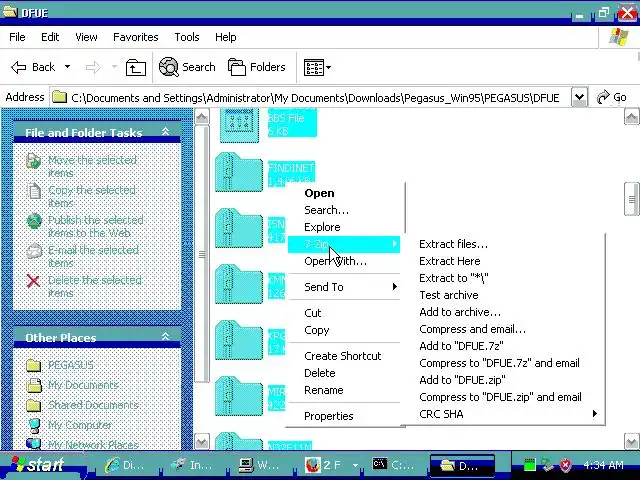
Task: Open the Back history dropdown arrow
Action: (67, 67)
